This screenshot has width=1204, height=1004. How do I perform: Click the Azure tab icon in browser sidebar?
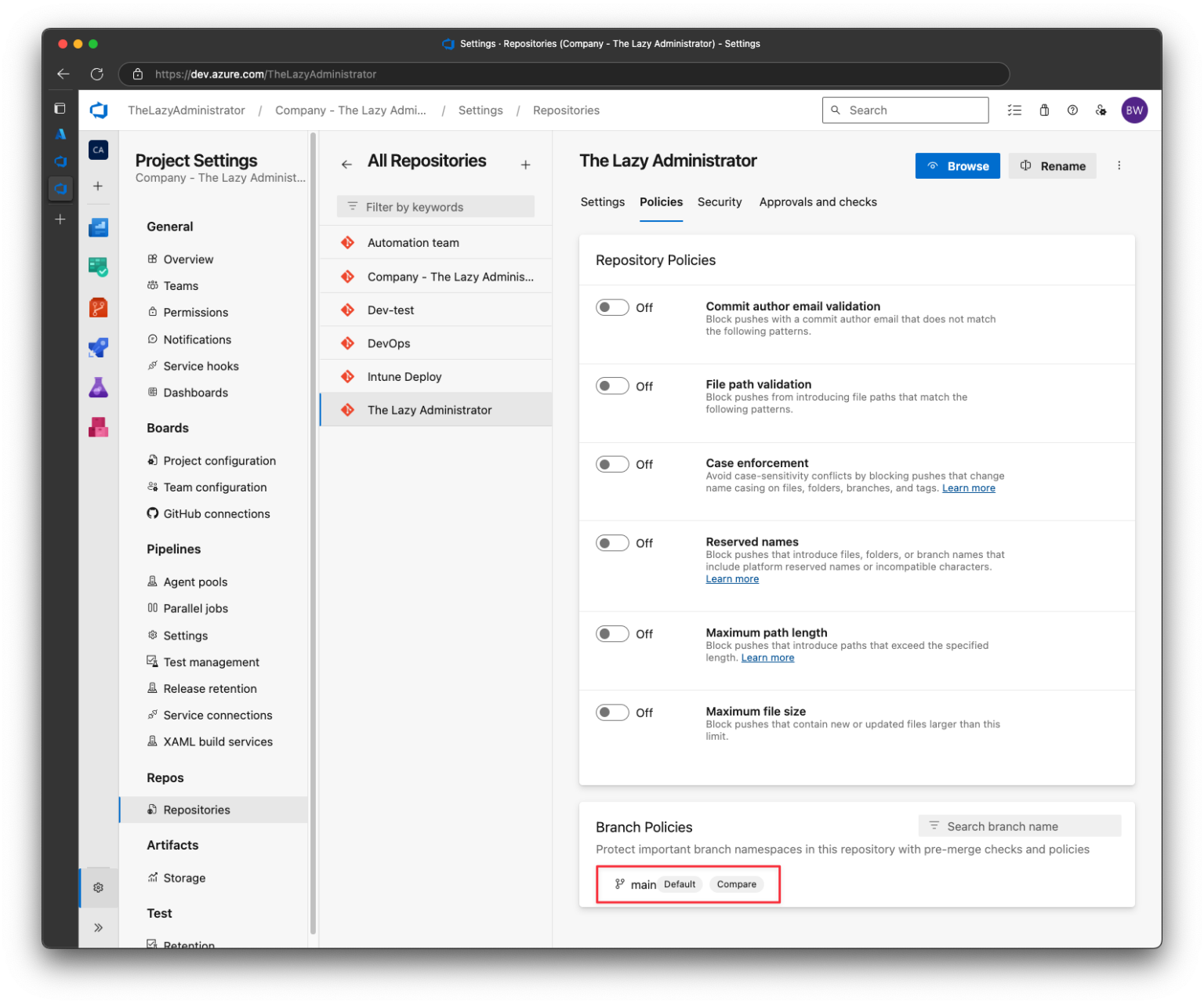pyautogui.click(x=60, y=135)
